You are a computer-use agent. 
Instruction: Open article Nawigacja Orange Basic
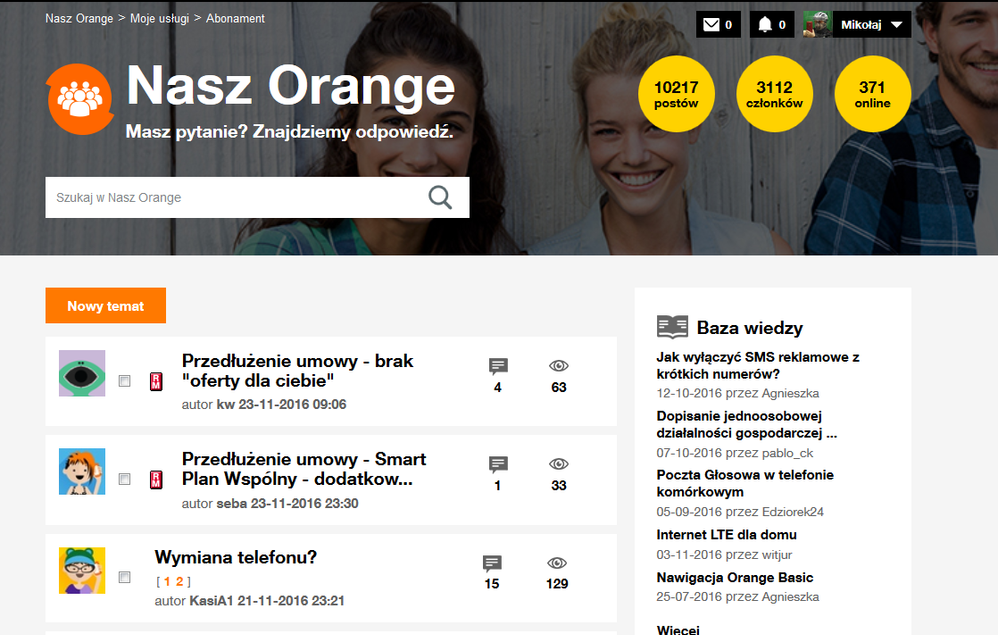pyautogui.click(x=734, y=577)
